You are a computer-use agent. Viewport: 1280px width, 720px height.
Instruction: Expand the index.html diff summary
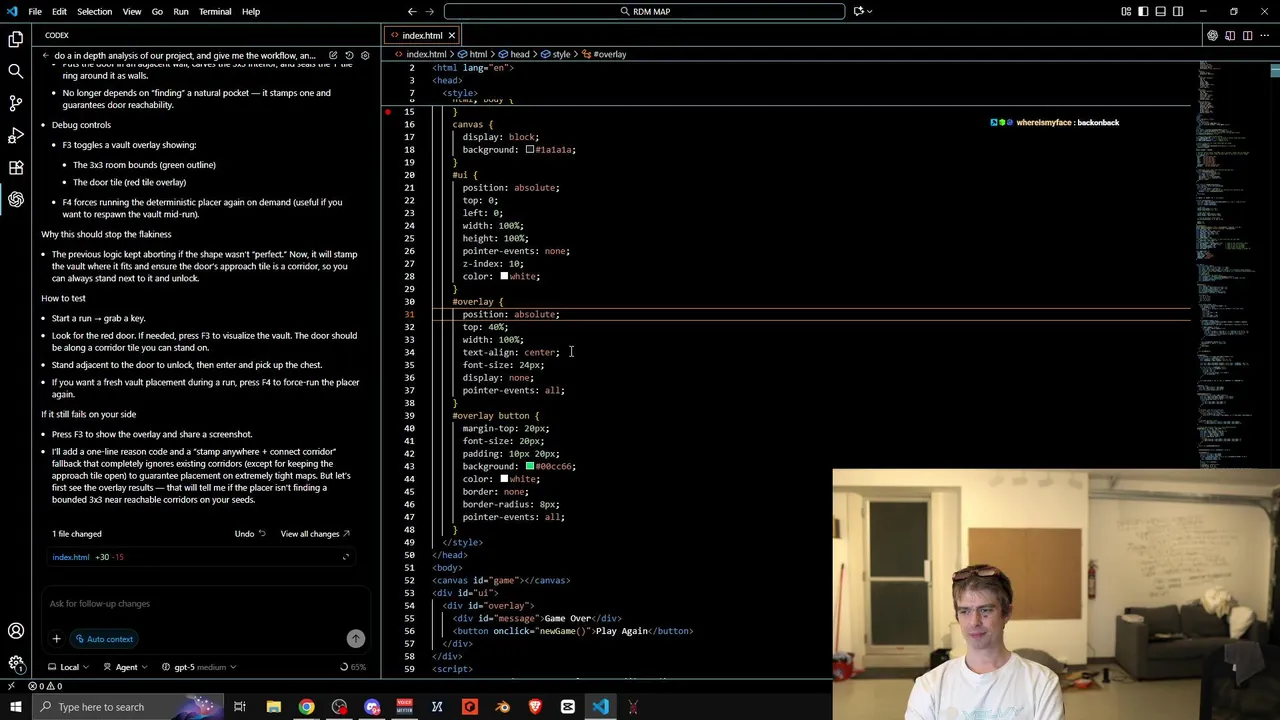346,557
